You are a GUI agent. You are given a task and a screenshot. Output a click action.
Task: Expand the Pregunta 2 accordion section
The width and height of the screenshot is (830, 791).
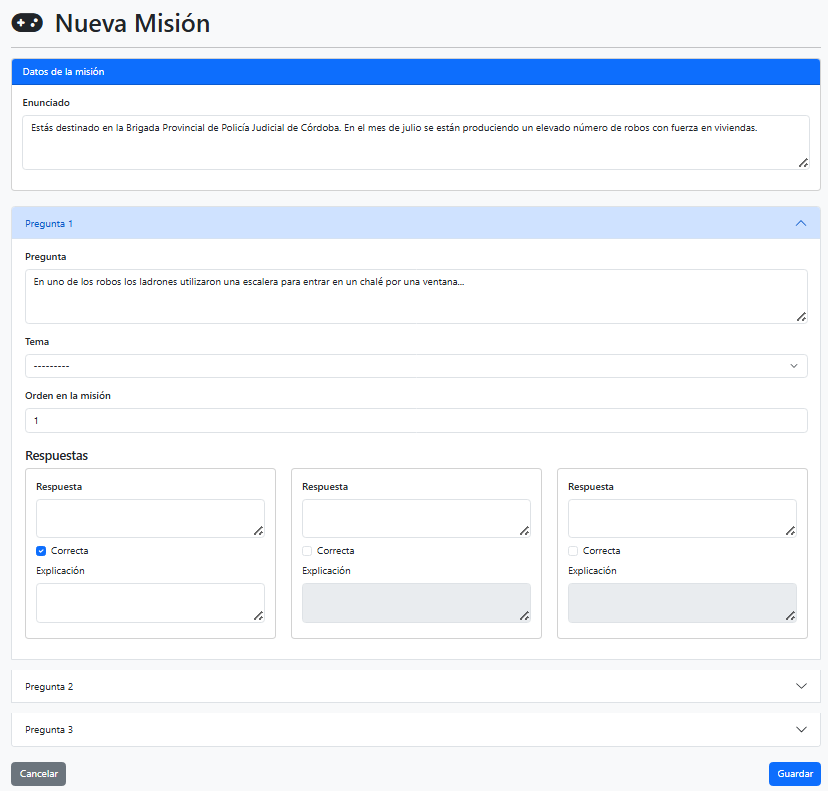[x=415, y=686]
